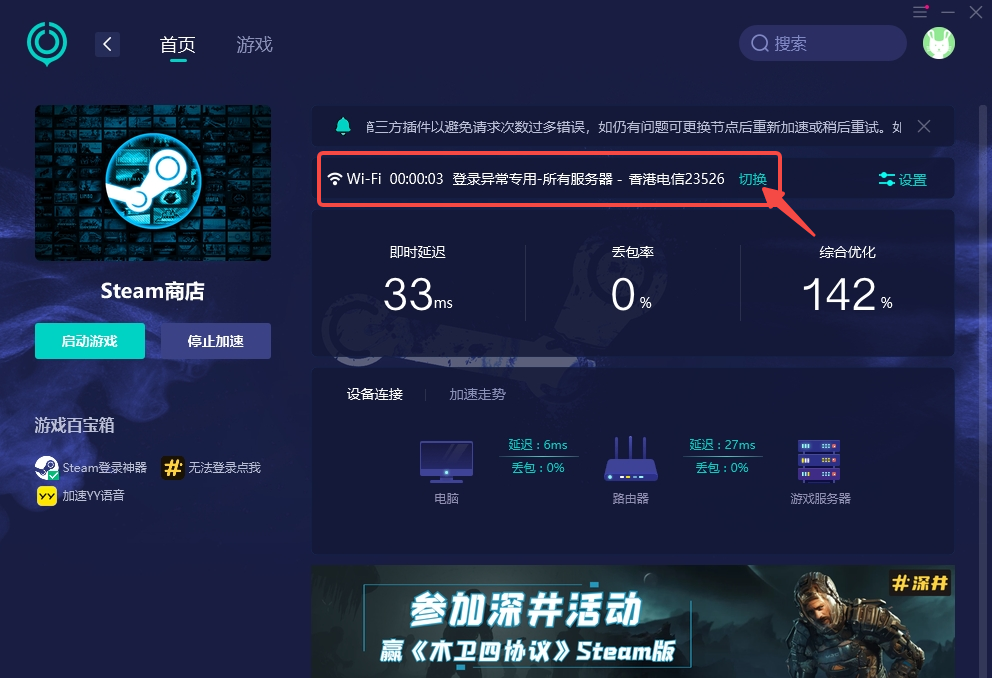Screen dimensions: 992x678
Task: Open 设置 settings with sliders icon
Action: point(903,180)
